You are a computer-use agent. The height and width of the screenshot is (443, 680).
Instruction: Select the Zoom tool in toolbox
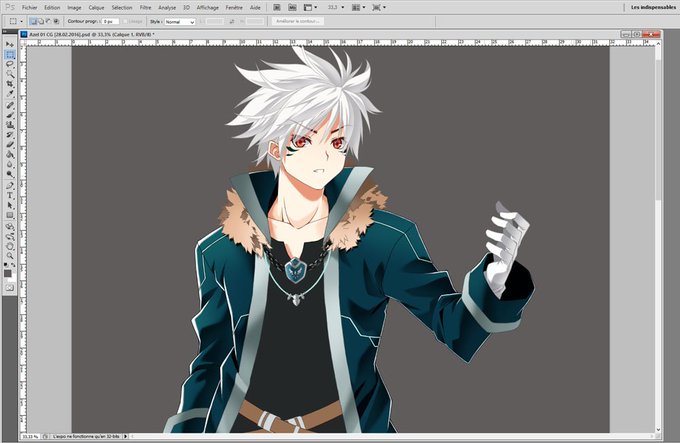[x=10, y=256]
